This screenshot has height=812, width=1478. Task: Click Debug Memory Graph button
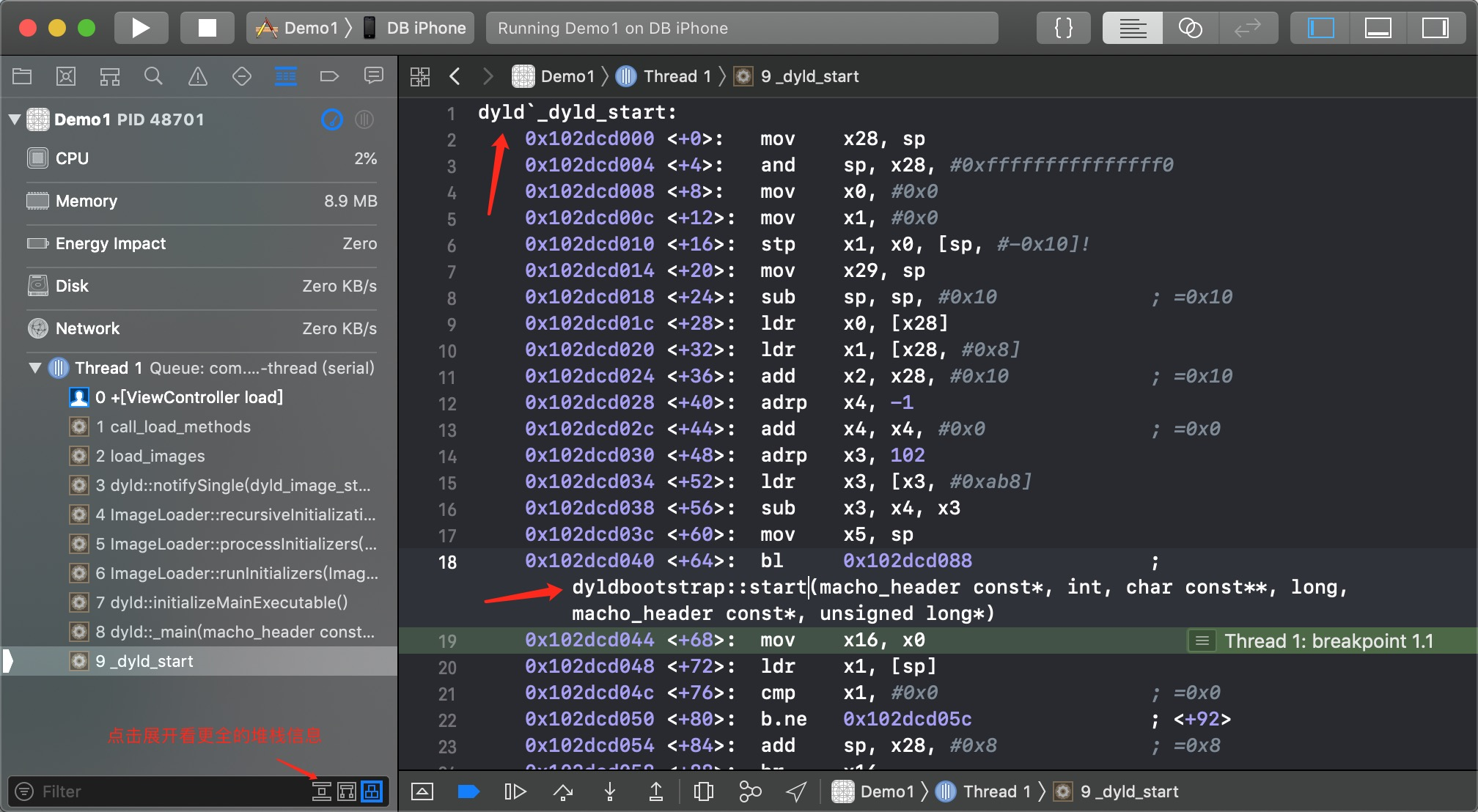click(x=750, y=791)
